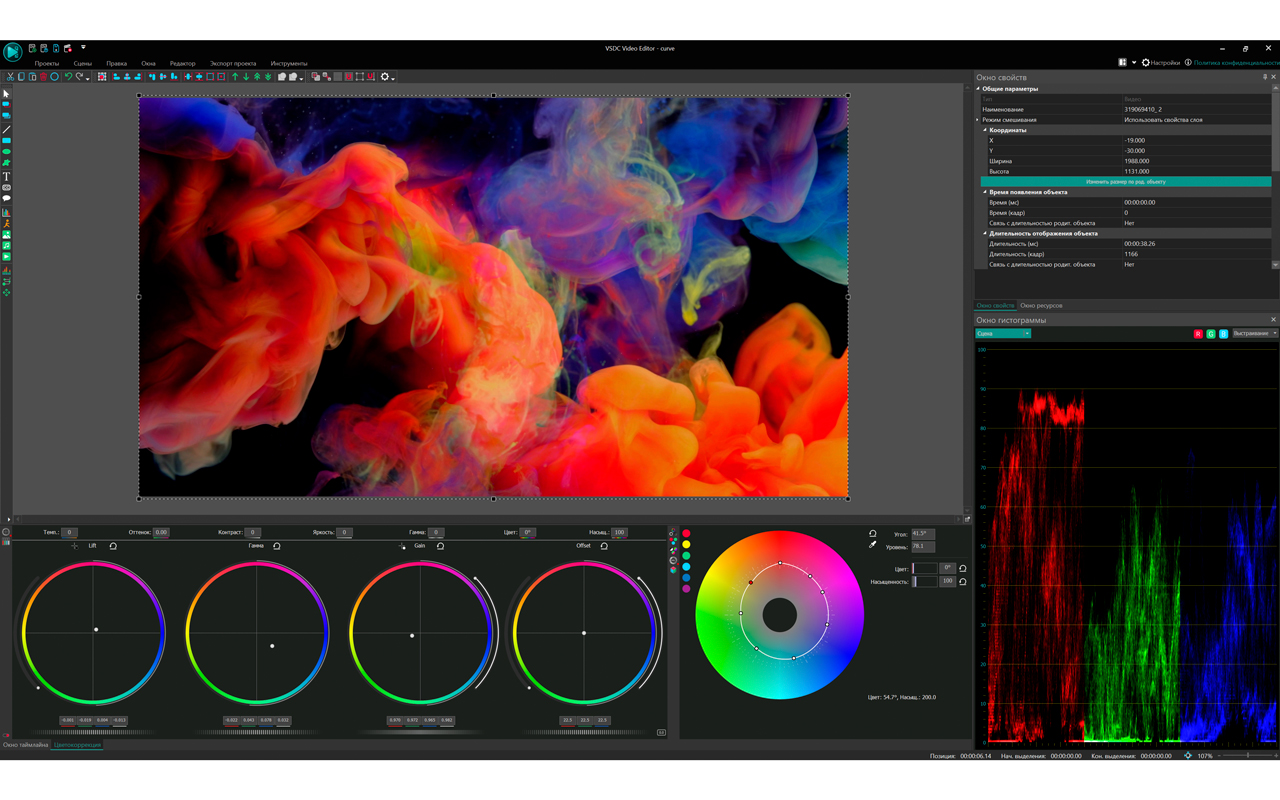Open the Сцены menu

click(83, 63)
